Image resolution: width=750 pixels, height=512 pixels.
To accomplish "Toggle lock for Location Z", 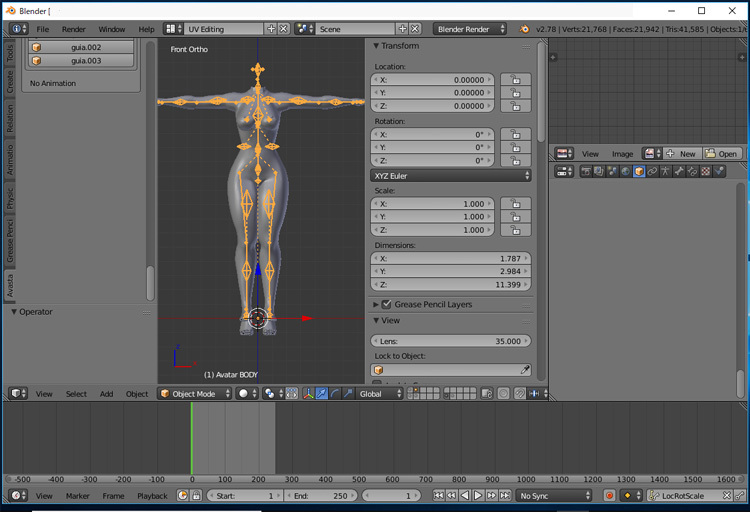I will (x=516, y=106).
